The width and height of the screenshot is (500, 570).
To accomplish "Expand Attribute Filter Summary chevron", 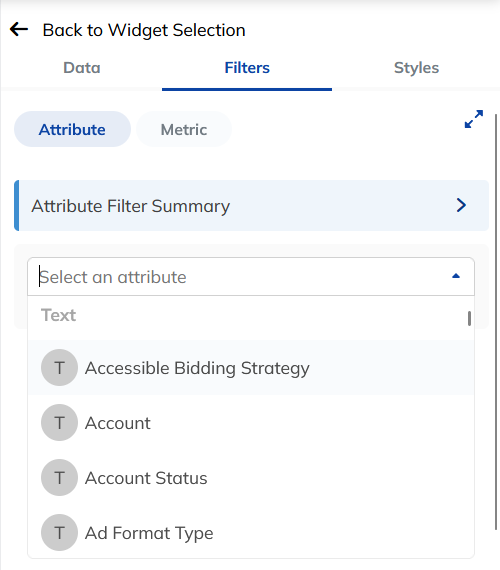I will tap(461, 205).
